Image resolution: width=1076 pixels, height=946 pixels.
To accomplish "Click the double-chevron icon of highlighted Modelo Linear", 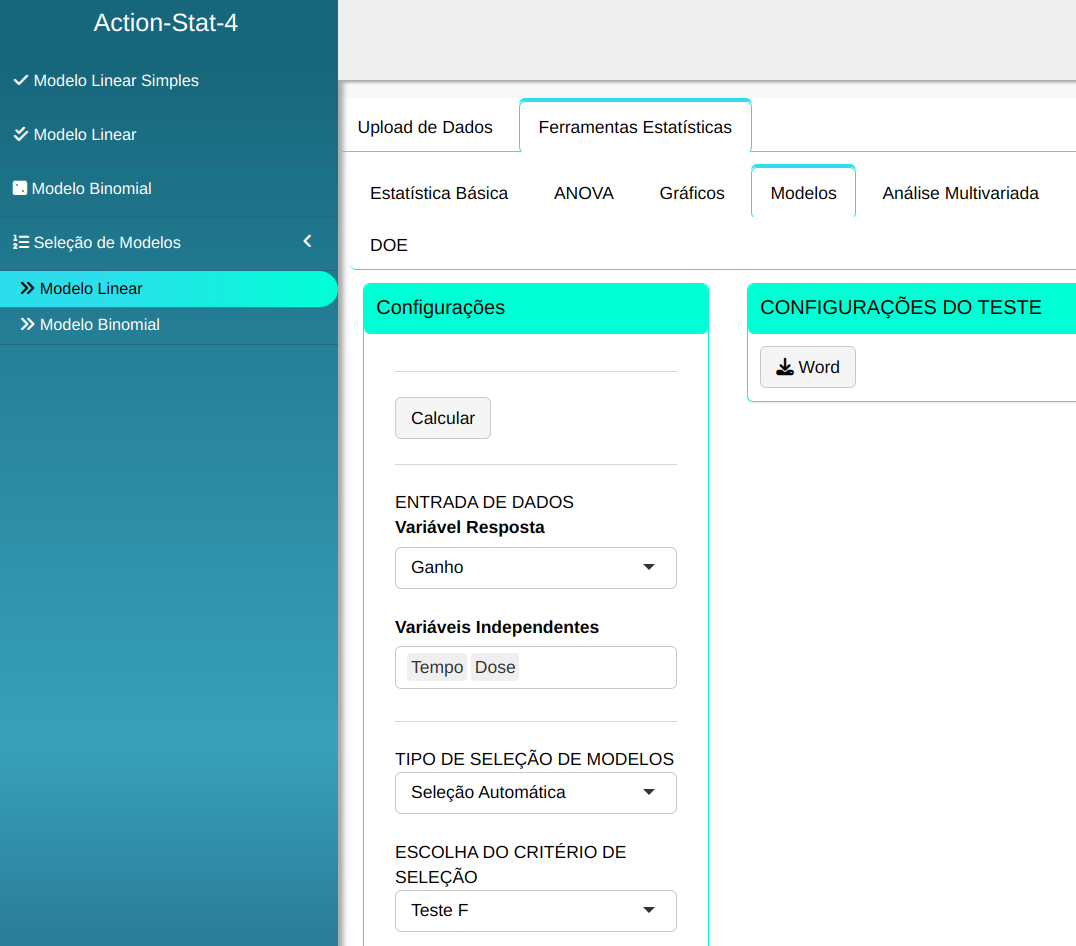I will pyautogui.click(x=27, y=288).
